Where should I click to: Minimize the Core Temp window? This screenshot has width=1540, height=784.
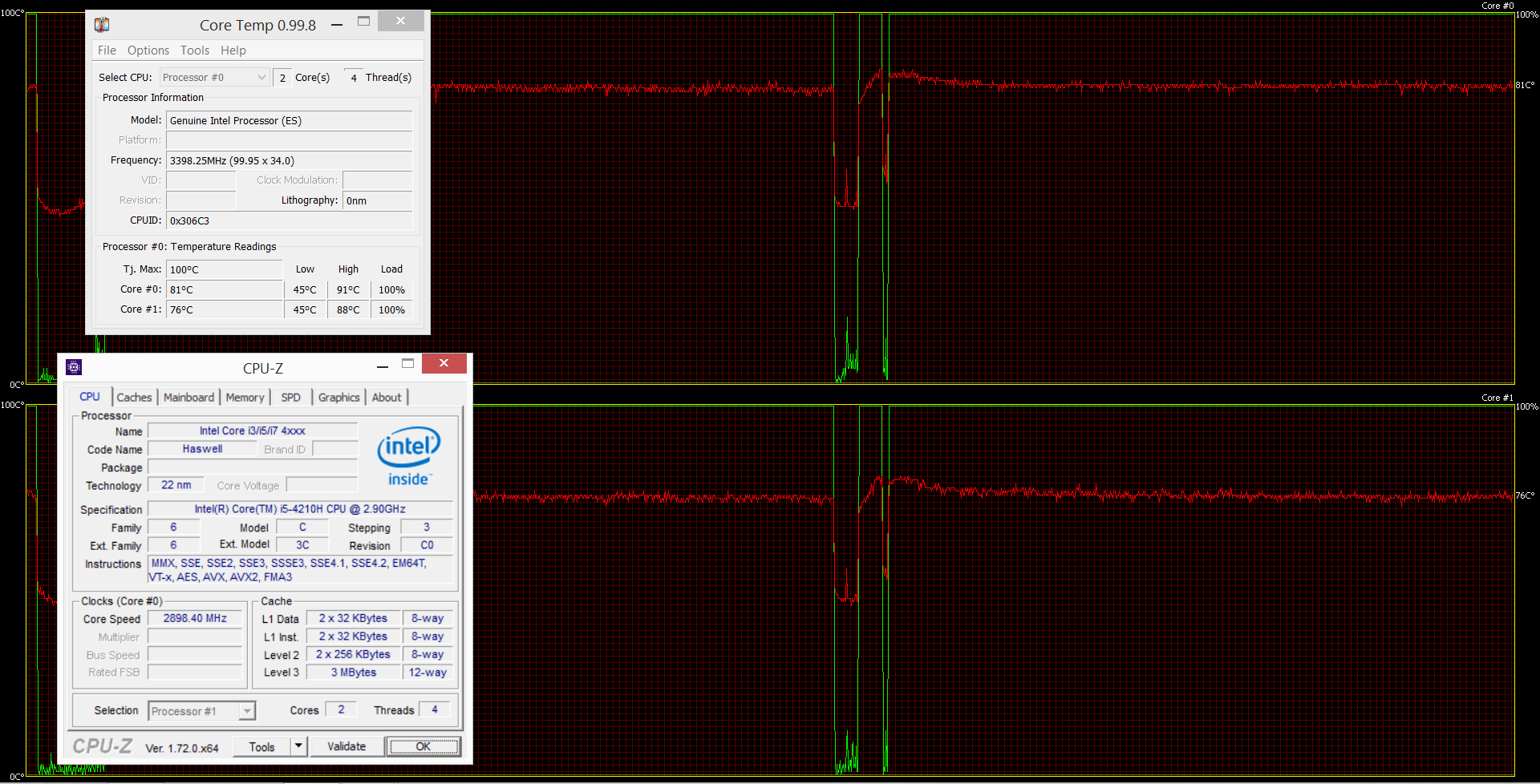click(x=337, y=24)
